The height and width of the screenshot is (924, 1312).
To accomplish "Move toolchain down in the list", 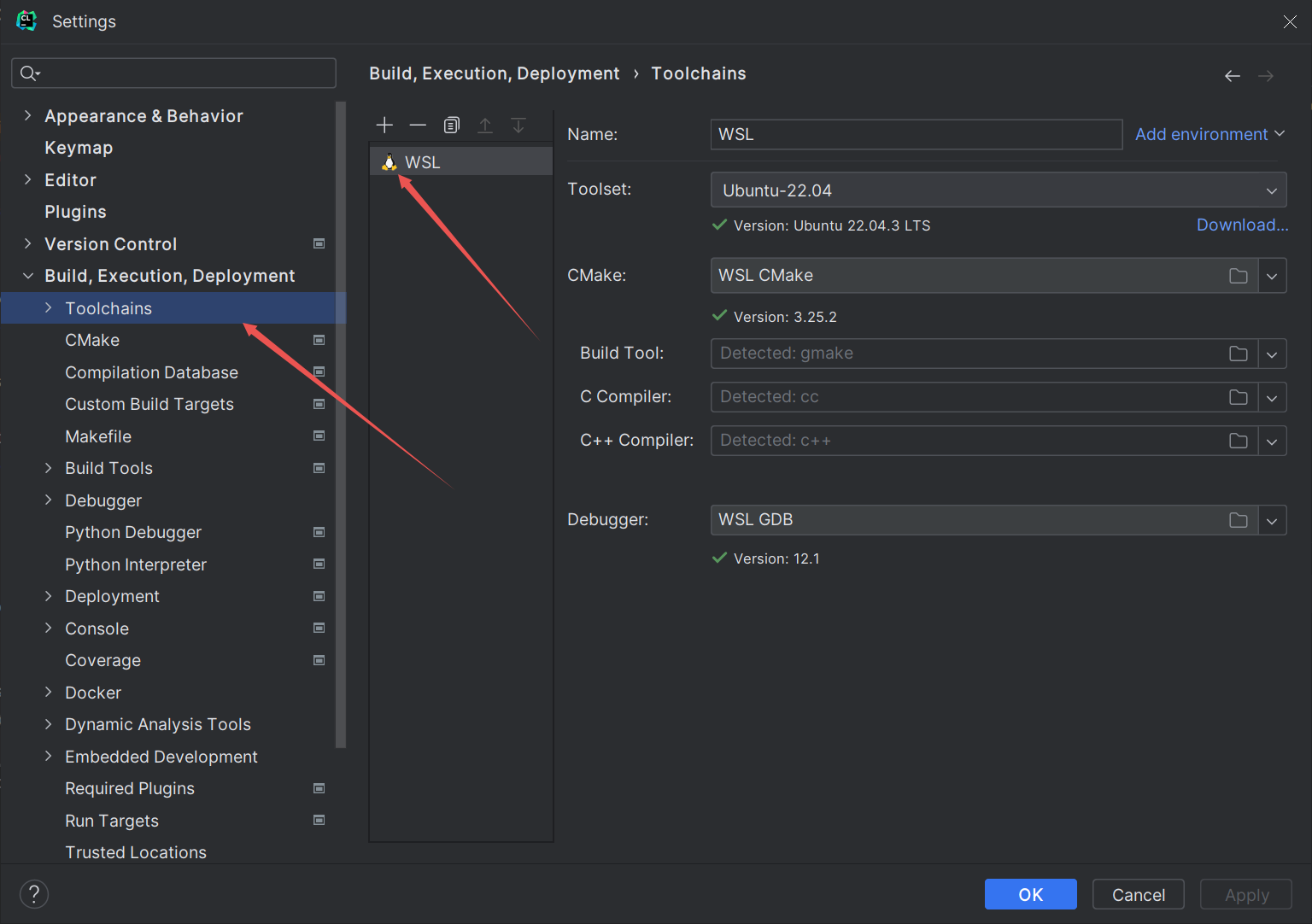I will [x=518, y=126].
